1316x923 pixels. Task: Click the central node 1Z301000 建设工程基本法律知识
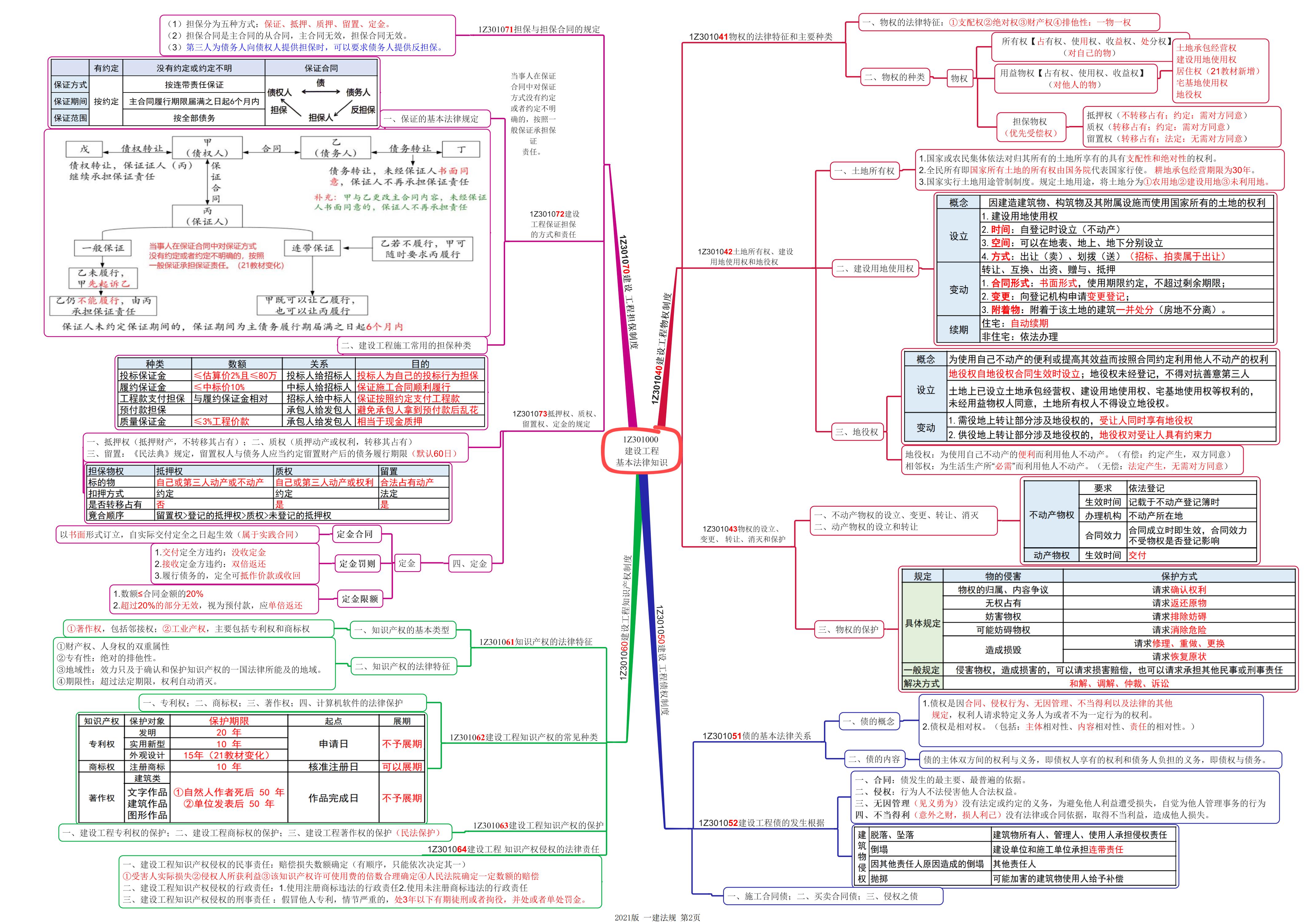[641, 450]
